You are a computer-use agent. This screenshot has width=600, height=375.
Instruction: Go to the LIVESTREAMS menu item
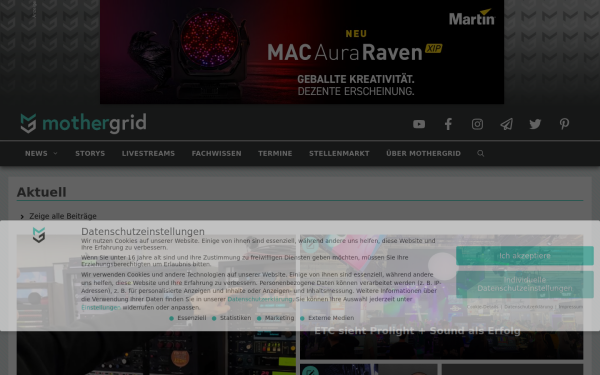tap(148, 153)
